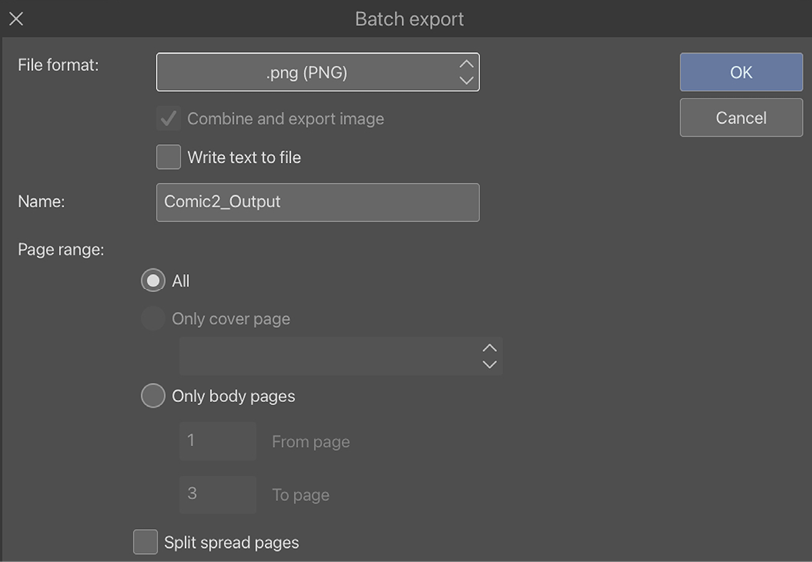Click the Split spread pages label
Viewport: 812px width, 562px height.
pos(231,542)
